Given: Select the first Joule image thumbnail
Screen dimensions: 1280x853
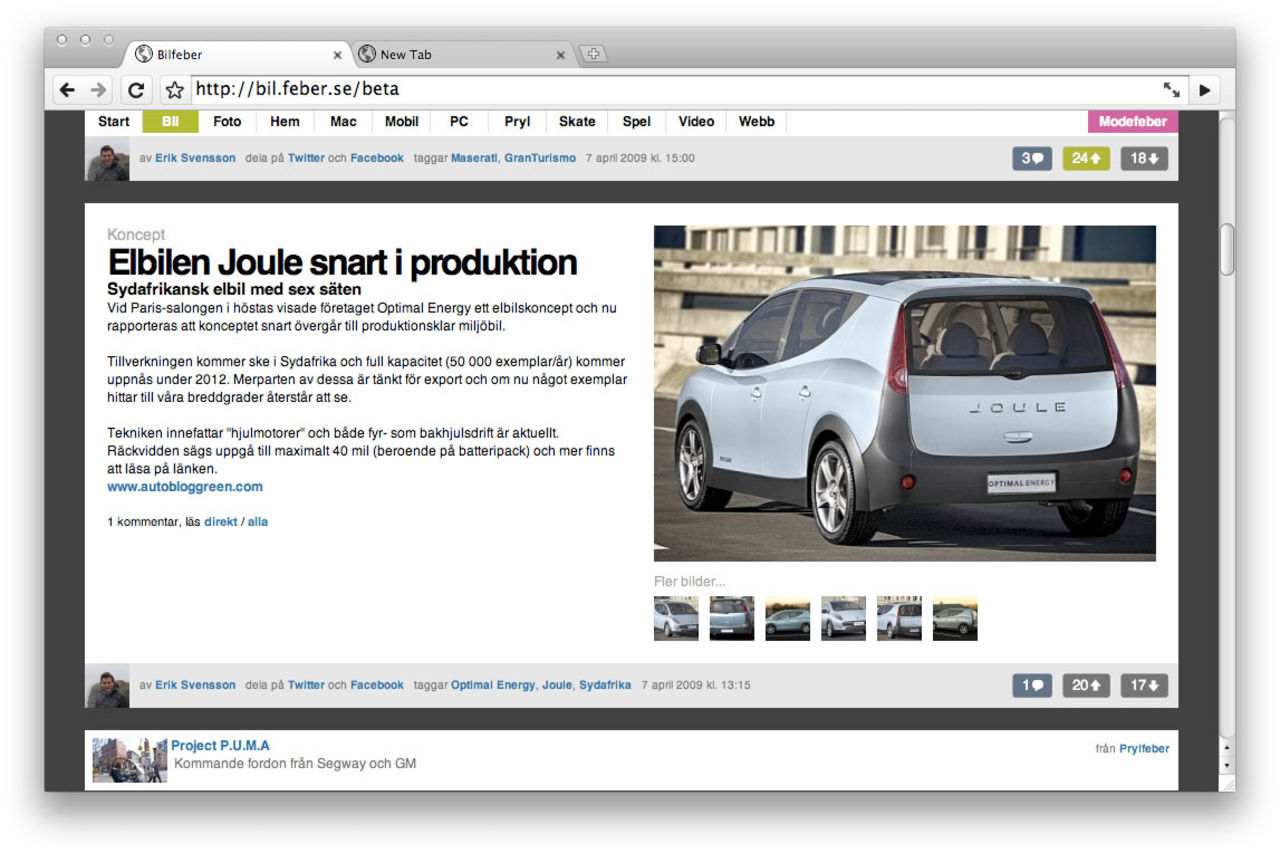Looking at the screenshot, I should click(x=675, y=617).
